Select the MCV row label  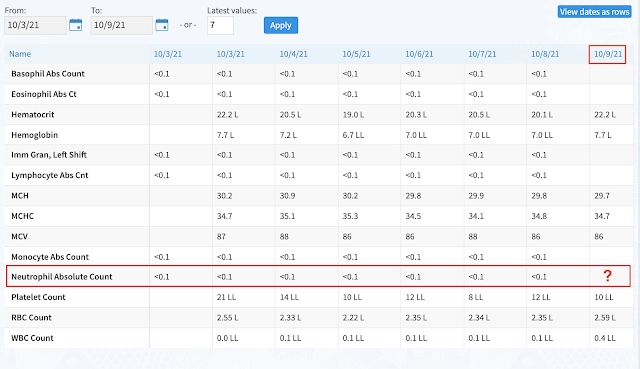click(x=19, y=236)
